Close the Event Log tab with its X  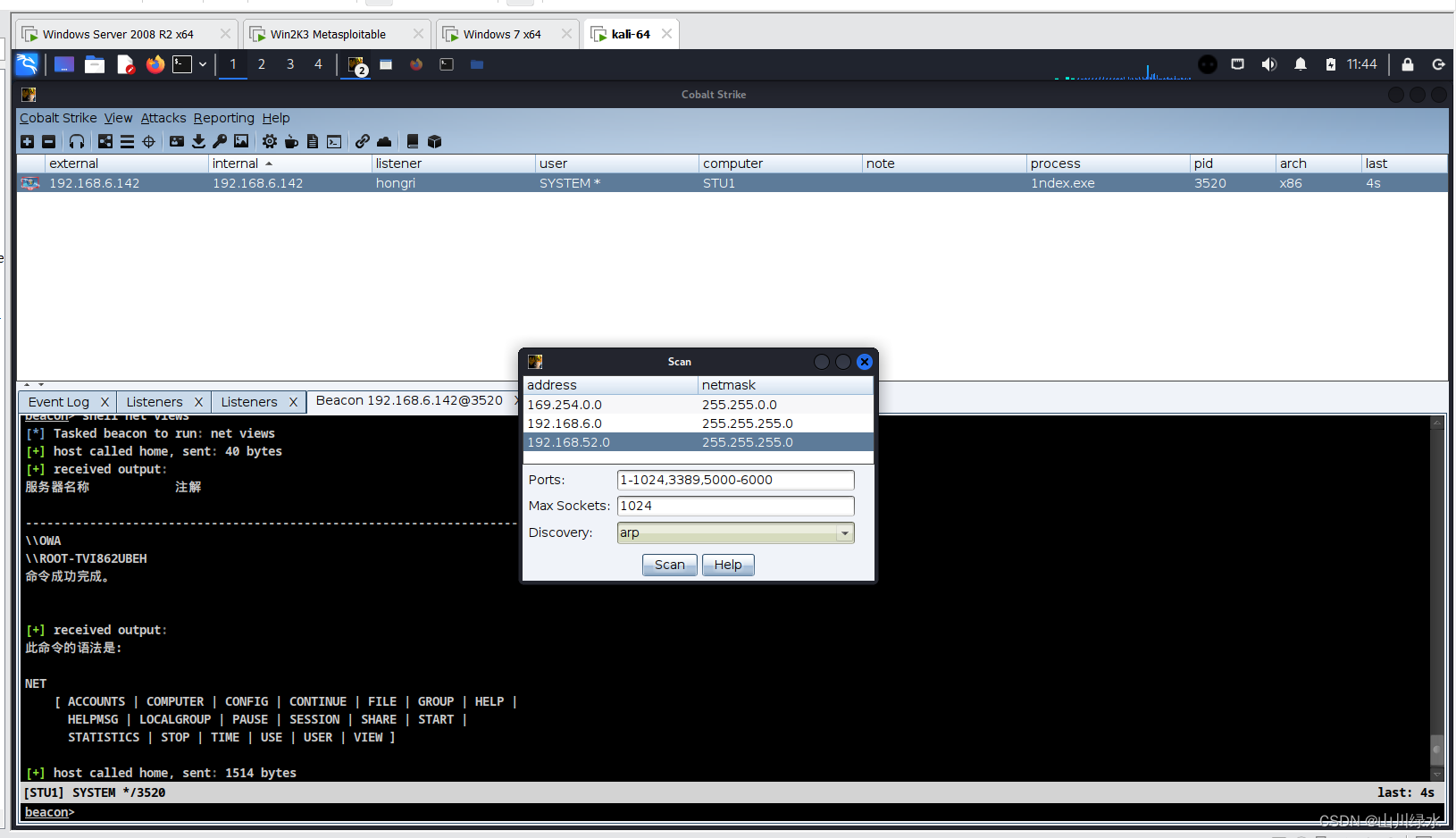(105, 402)
